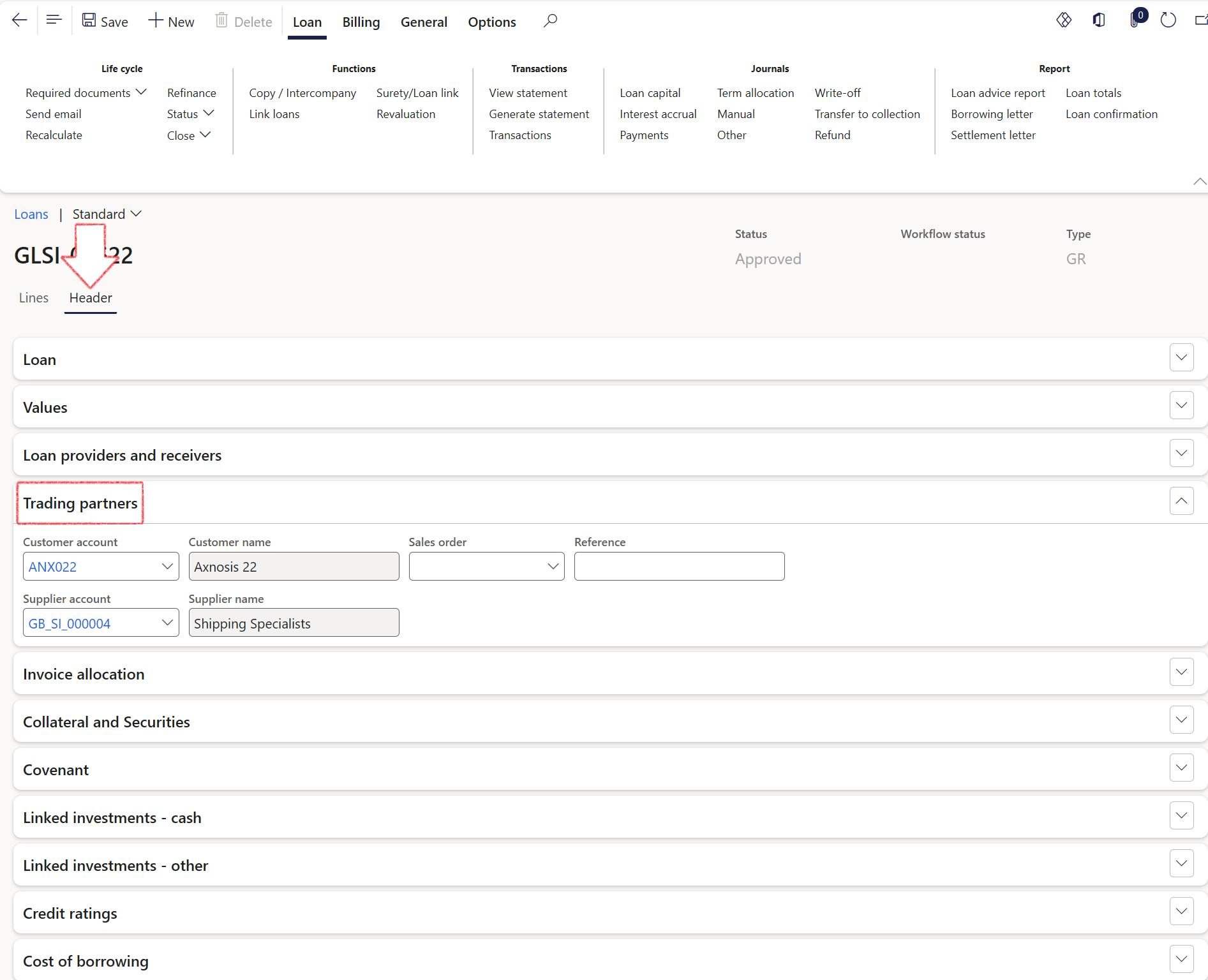Open Borrowing letter report
Screen dimensions: 1208x980
(992, 114)
